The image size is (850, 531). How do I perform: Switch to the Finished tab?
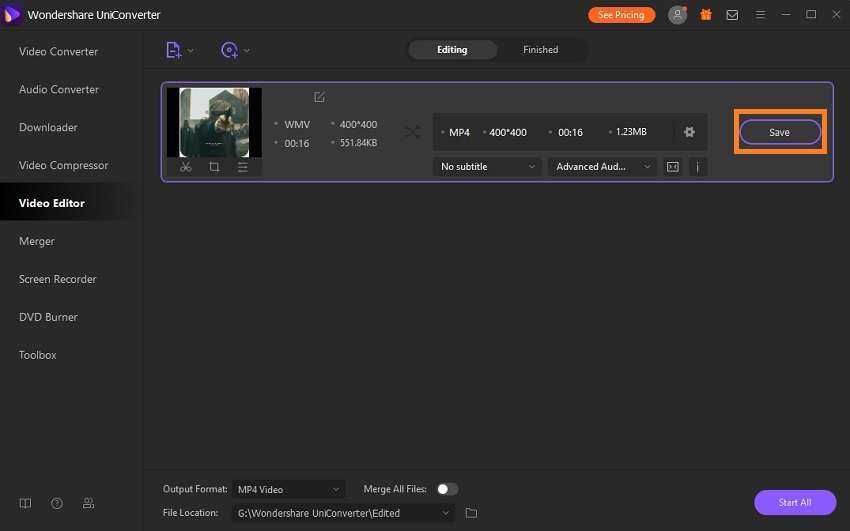pyautogui.click(x=540, y=50)
